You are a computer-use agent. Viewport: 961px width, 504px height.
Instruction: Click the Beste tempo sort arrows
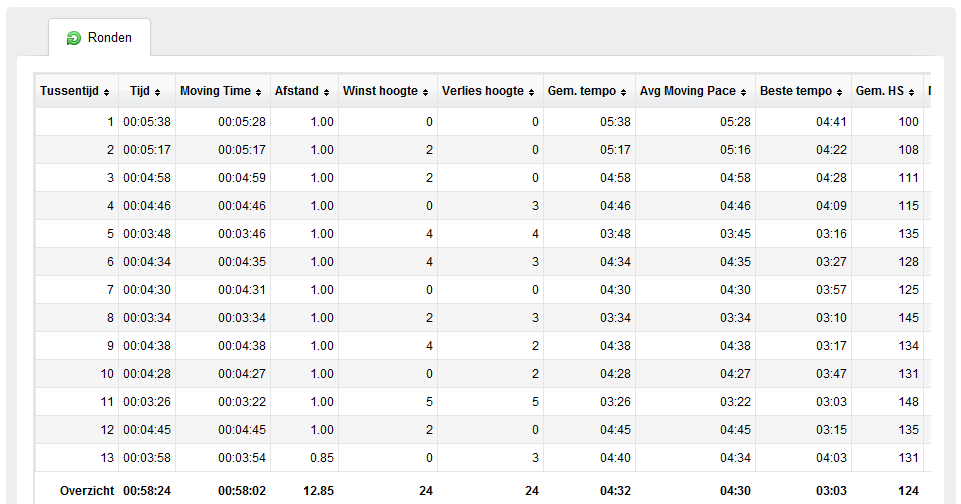[840, 92]
